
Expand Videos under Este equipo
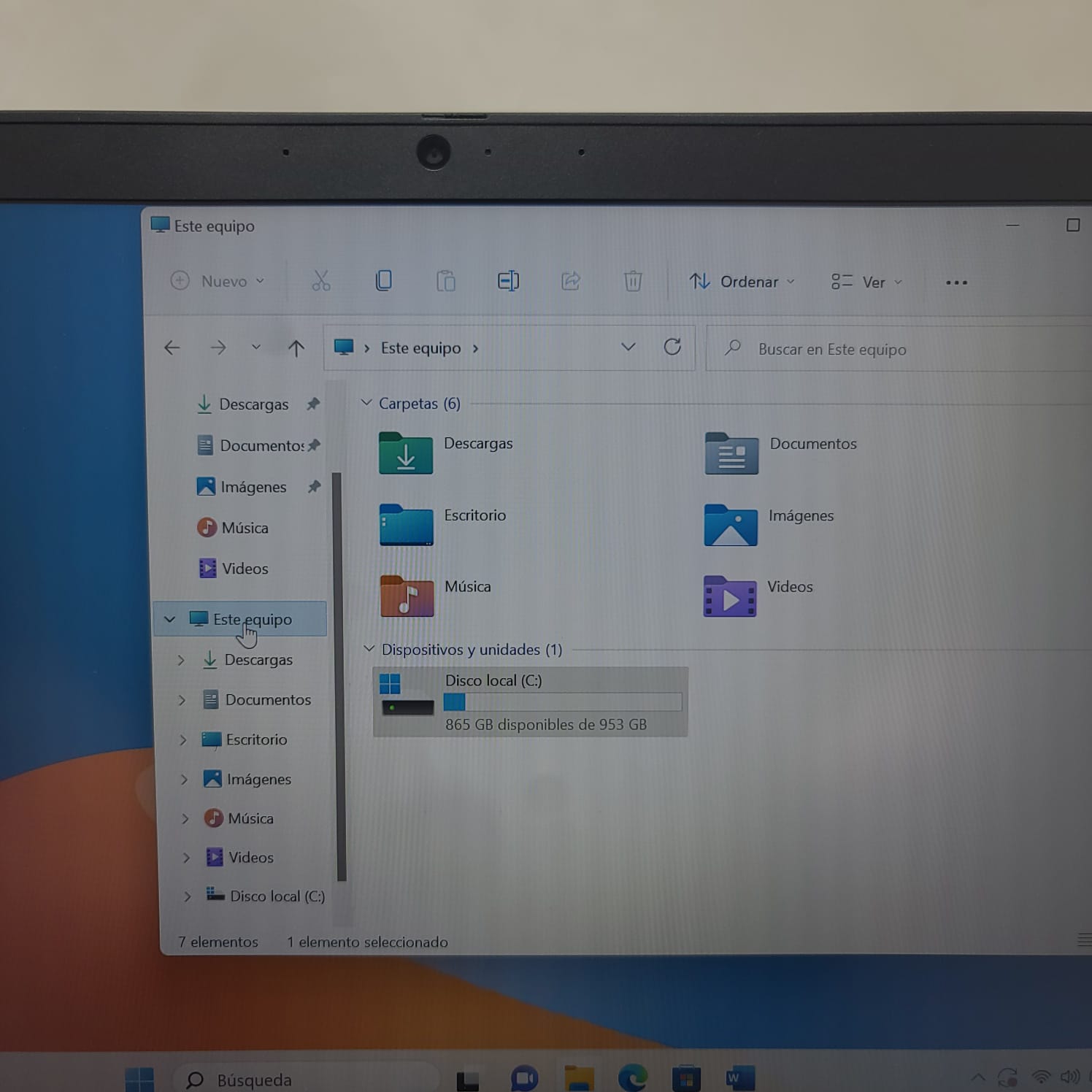[x=186, y=858]
